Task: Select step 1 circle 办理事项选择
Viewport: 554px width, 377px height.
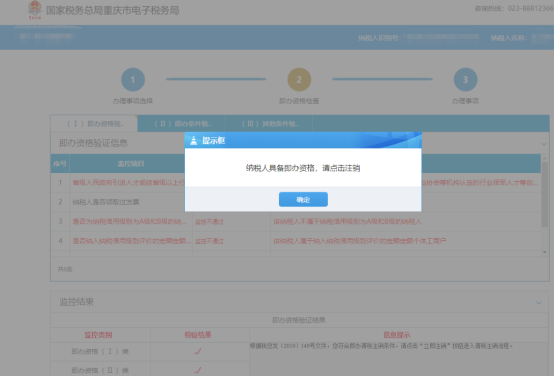Action: click(x=133, y=79)
